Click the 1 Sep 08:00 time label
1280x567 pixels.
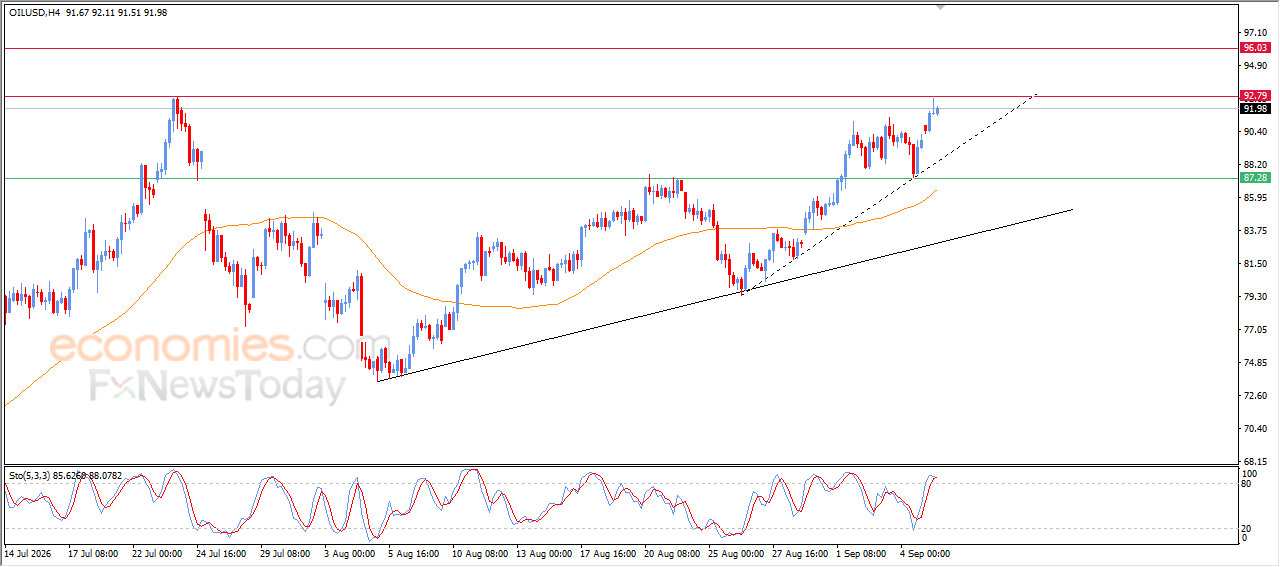(861, 553)
